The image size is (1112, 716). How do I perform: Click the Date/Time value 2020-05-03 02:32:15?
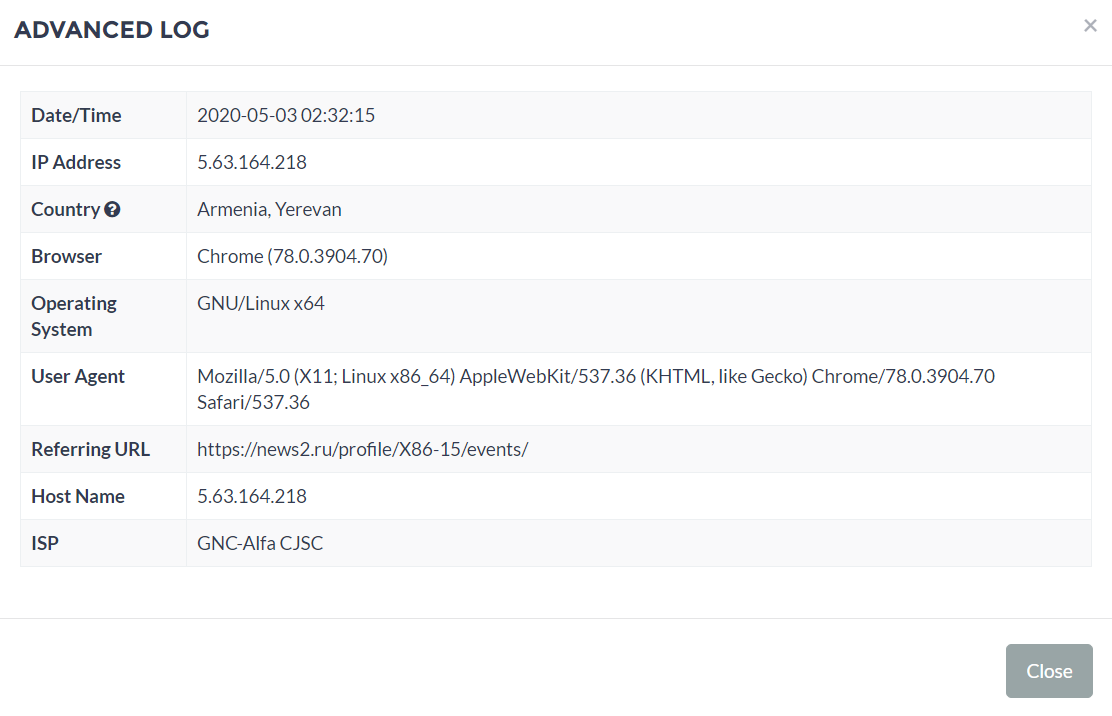pyautogui.click(x=286, y=115)
